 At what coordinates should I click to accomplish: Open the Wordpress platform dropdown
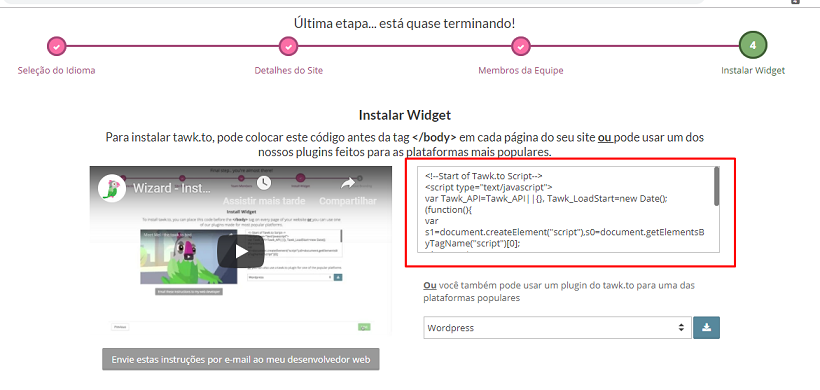(x=557, y=328)
